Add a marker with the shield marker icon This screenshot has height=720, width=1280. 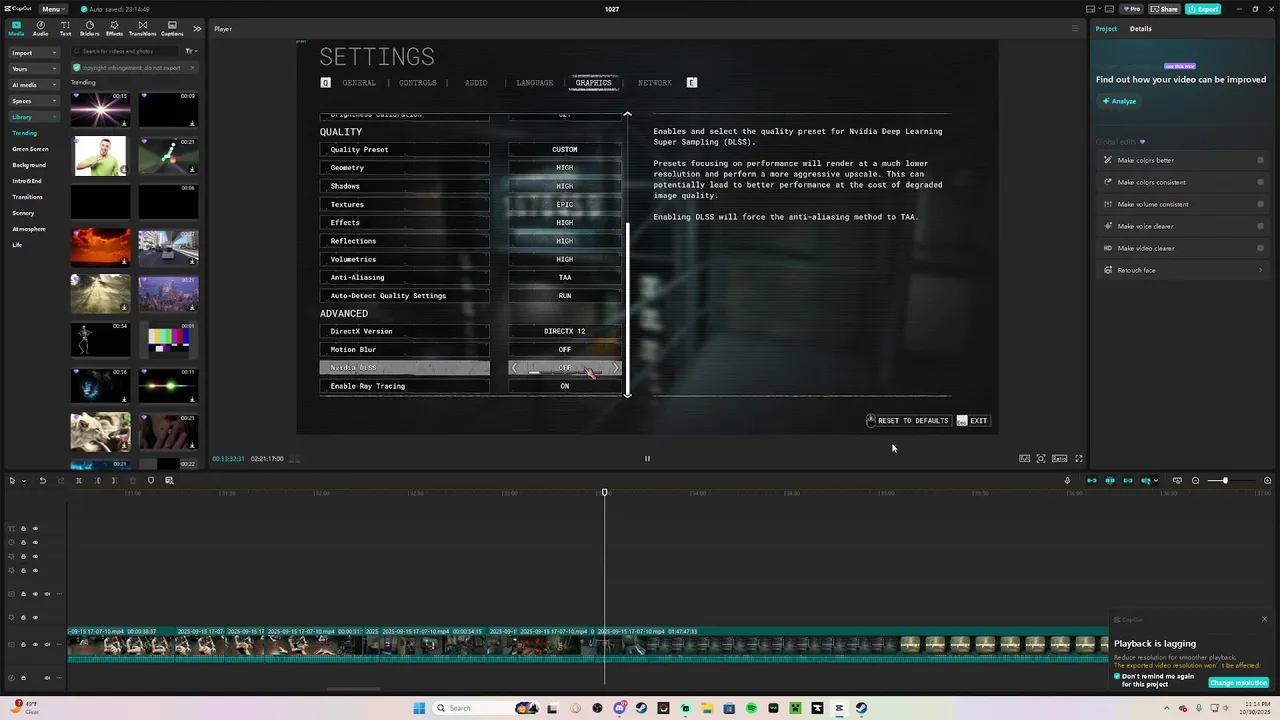(x=151, y=480)
